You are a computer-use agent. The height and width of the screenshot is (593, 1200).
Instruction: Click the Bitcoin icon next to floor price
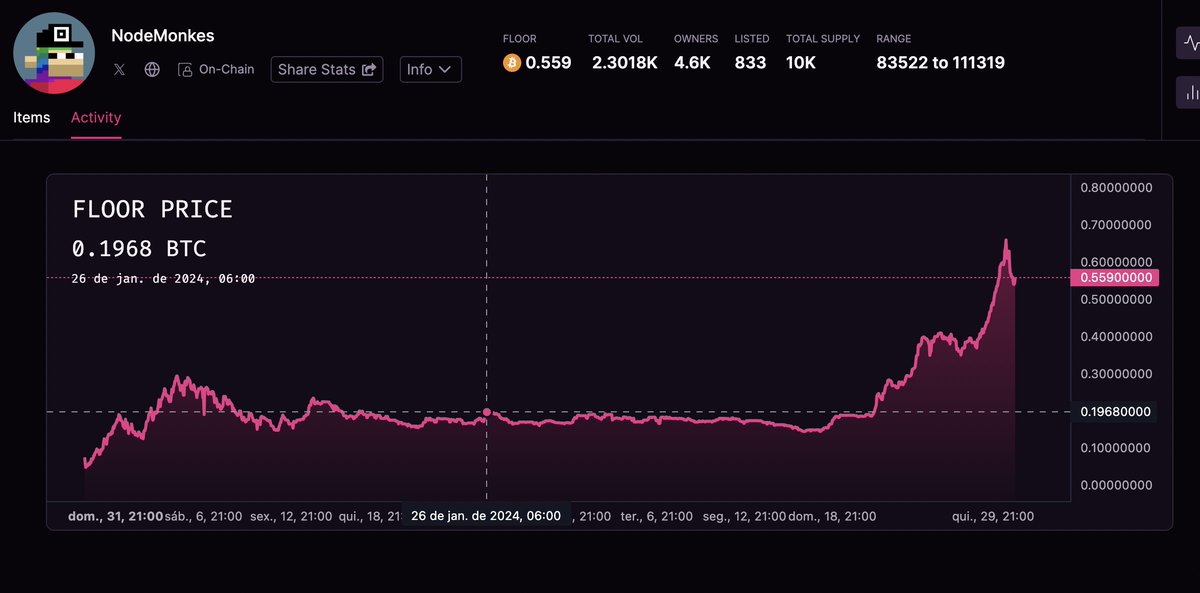coord(511,61)
